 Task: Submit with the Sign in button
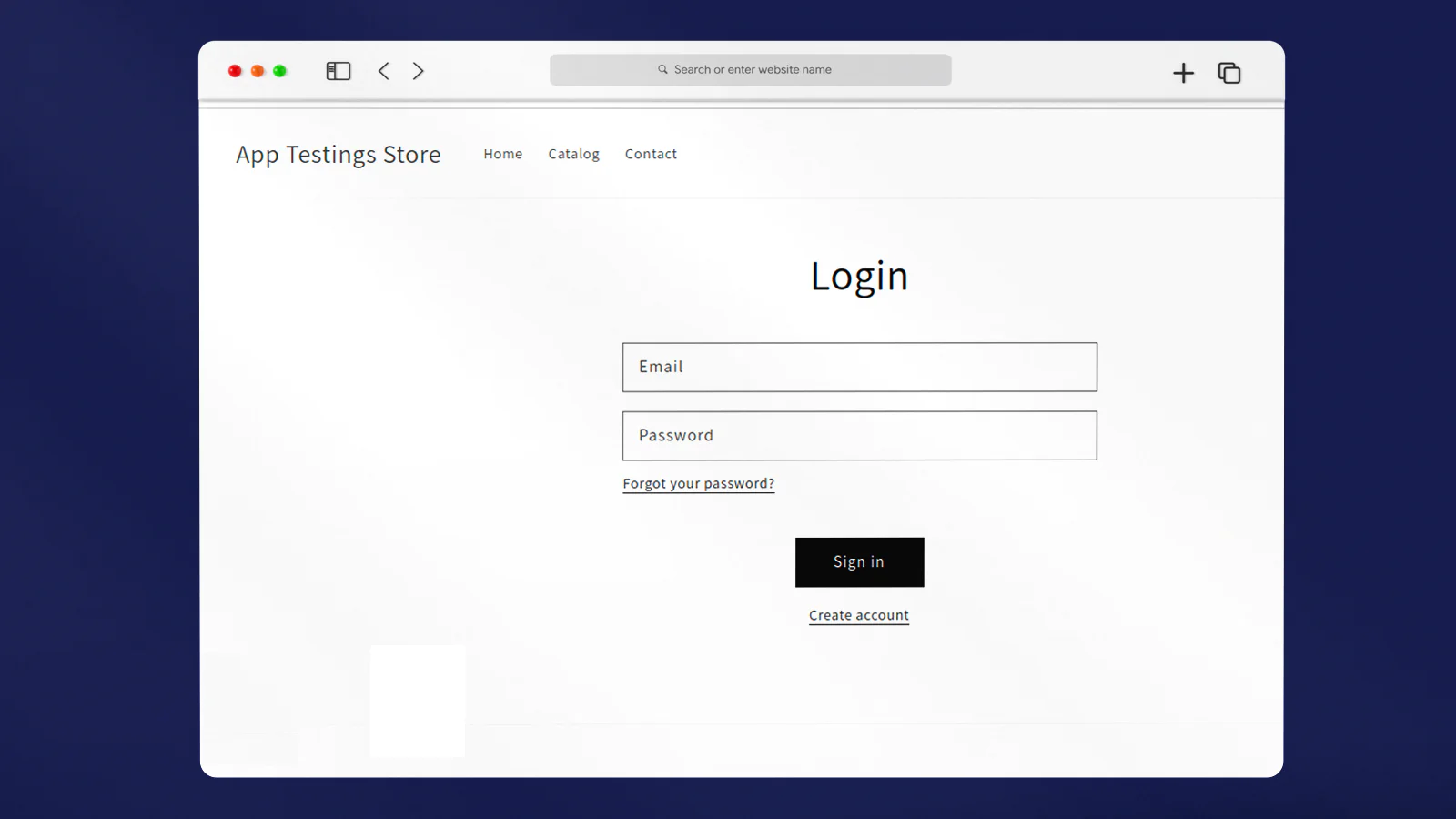[x=860, y=562]
